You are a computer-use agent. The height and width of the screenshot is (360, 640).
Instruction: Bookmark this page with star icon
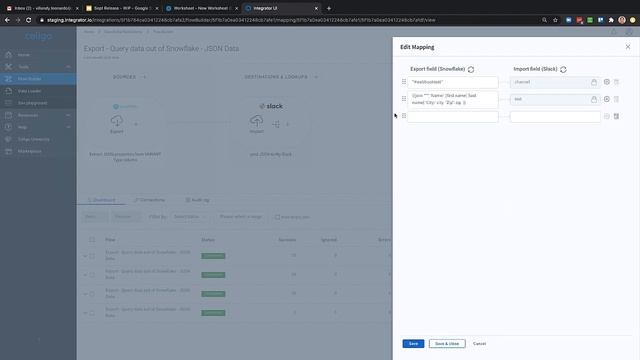(555, 20)
